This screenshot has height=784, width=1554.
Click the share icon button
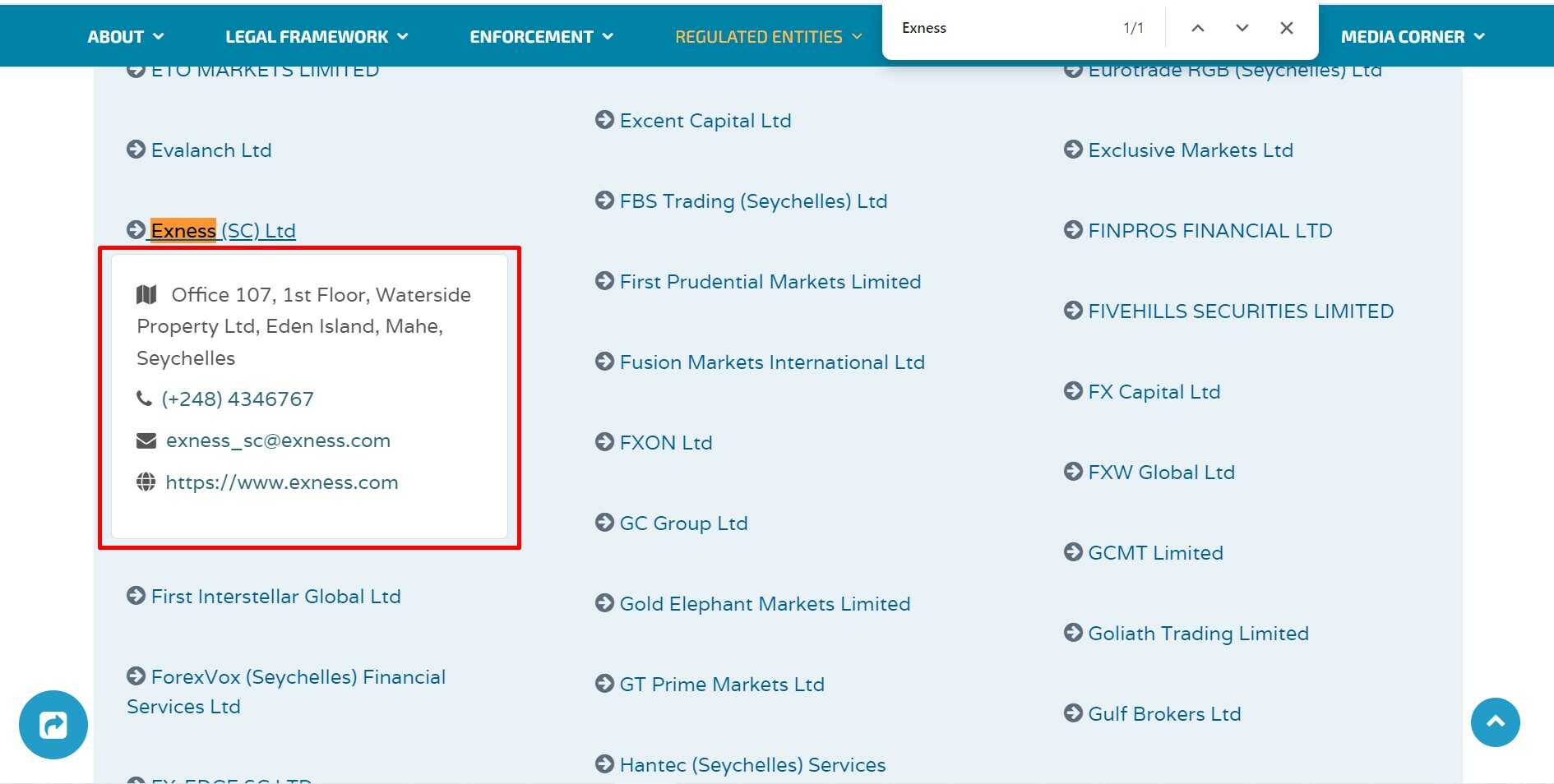tap(53, 725)
